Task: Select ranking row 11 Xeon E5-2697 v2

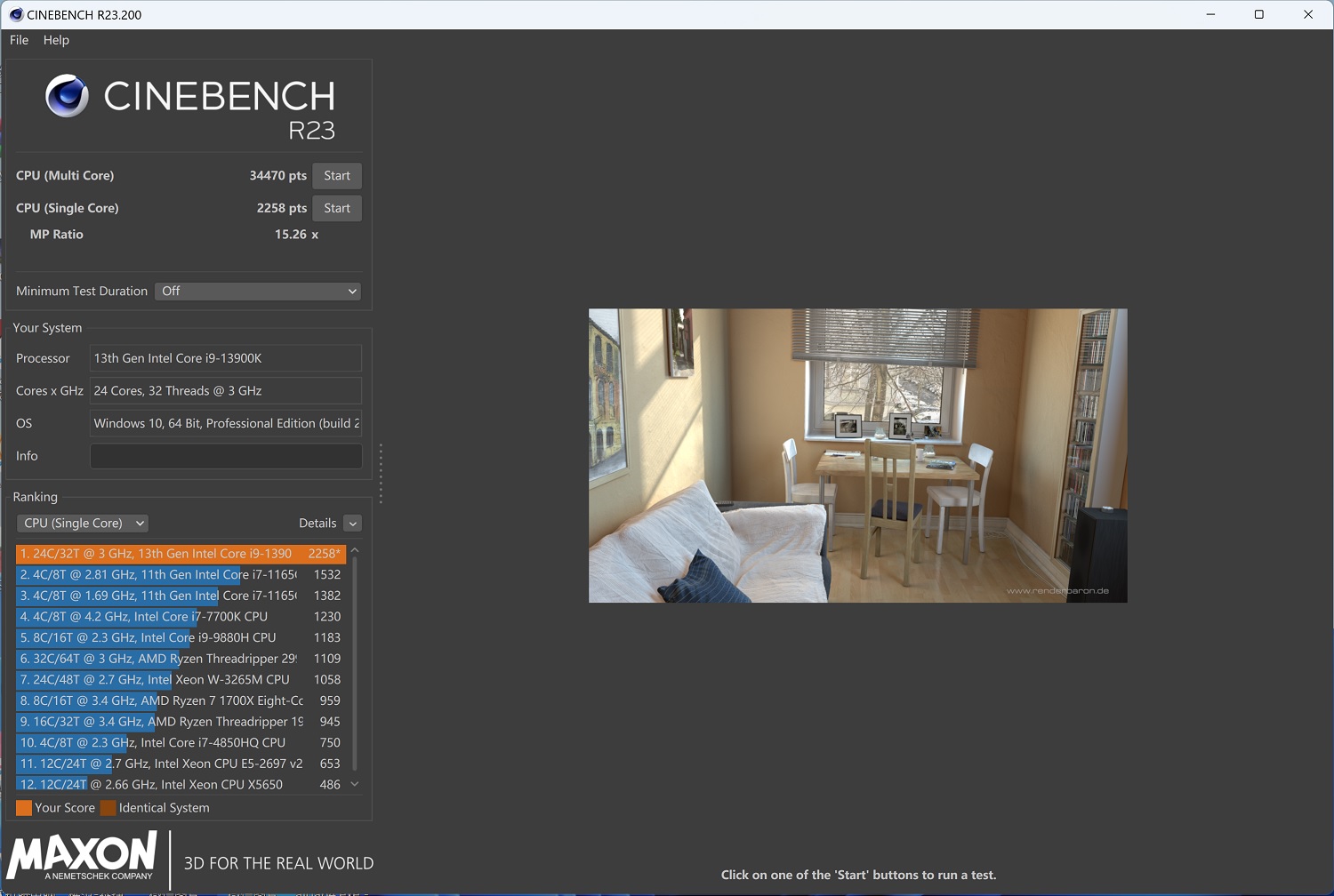Action: 181,764
